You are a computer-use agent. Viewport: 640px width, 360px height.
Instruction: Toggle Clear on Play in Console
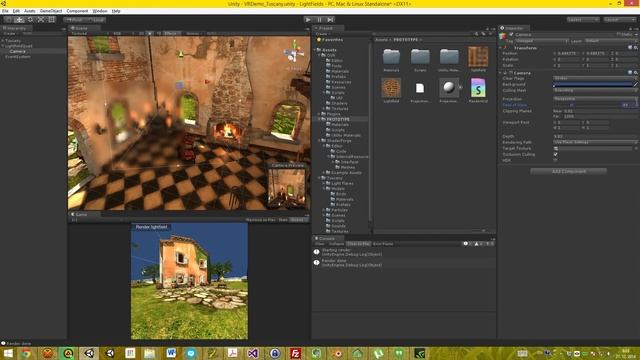(358, 244)
